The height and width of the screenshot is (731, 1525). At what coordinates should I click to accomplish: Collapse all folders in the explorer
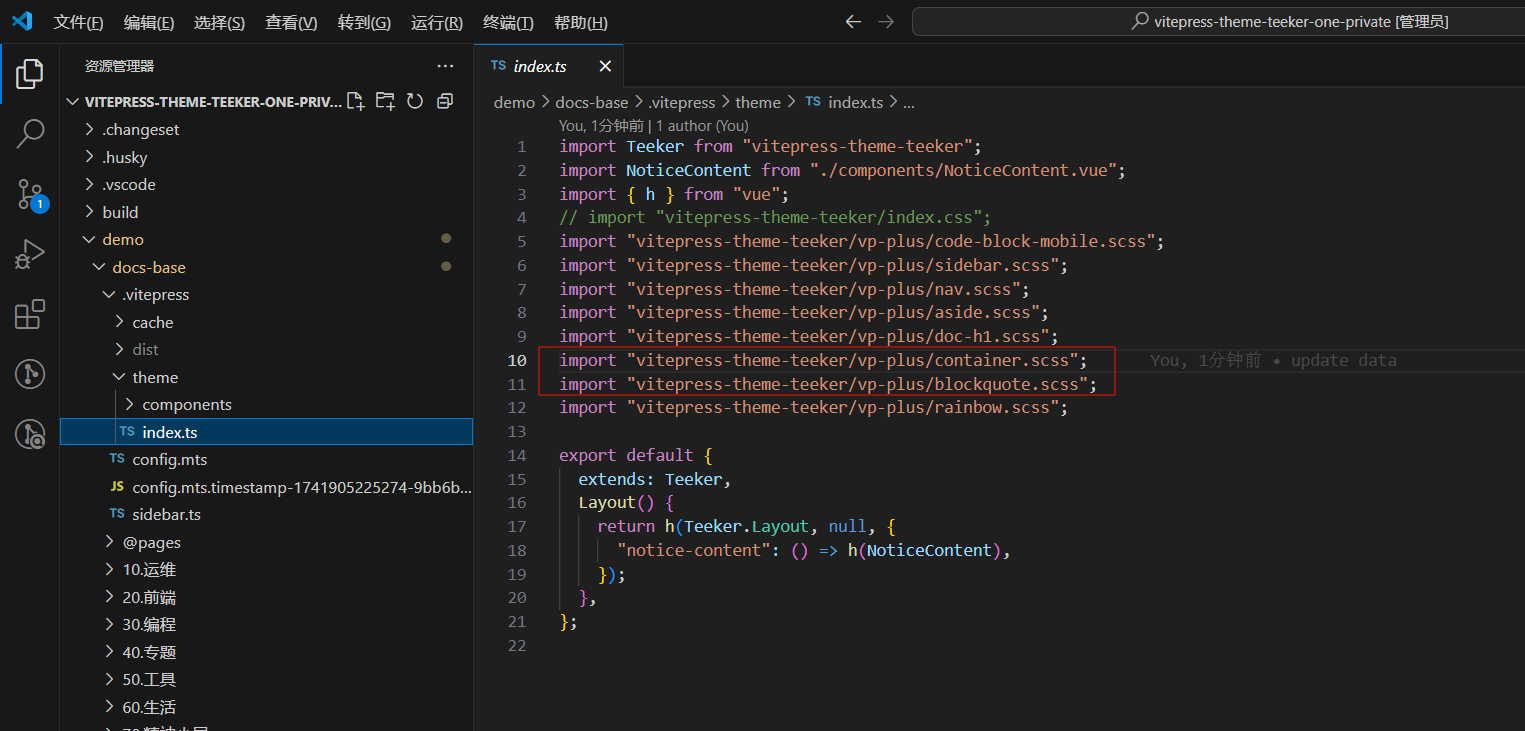tap(445, 101)
